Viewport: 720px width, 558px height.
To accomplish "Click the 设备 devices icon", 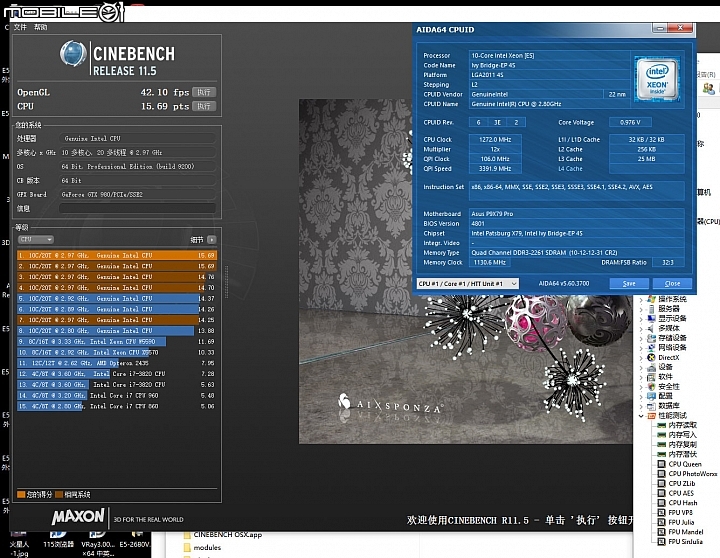I will (x=651, y=367).
